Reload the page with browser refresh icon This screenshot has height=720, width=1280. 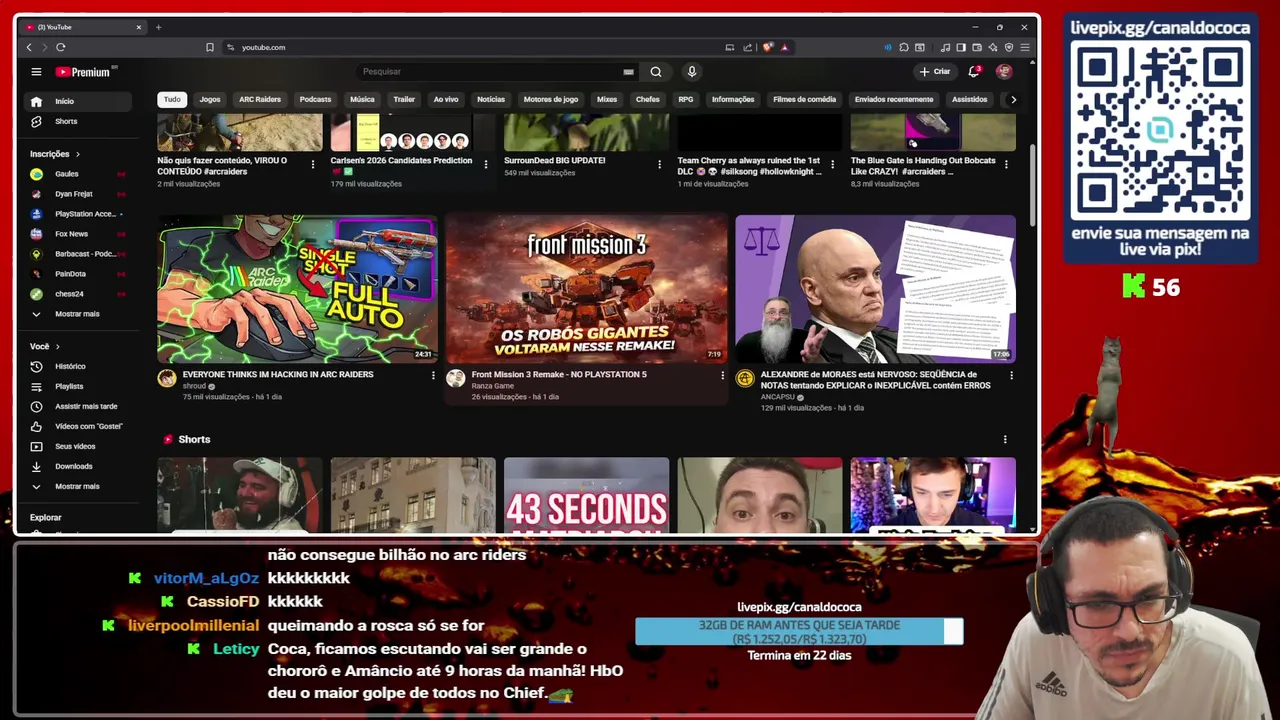pyautogui.click(x=61, y=47)
